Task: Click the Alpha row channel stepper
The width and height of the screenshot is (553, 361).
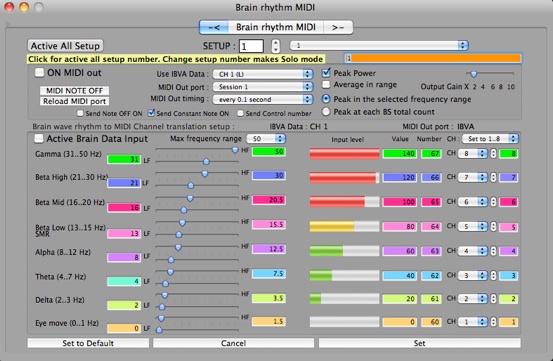Action: click(493, 251)
